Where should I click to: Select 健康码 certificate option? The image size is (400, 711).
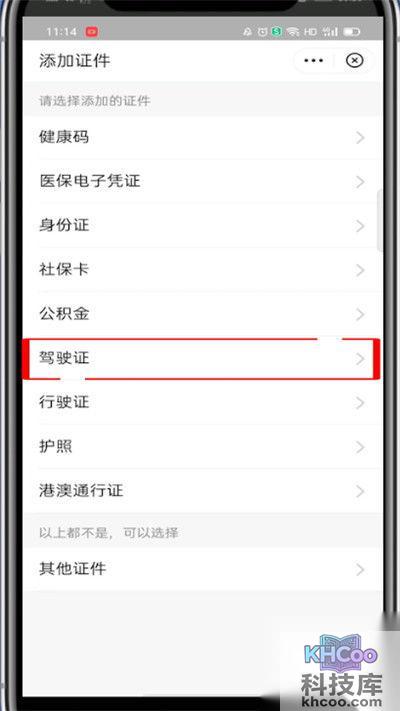[x=203, y=137]
